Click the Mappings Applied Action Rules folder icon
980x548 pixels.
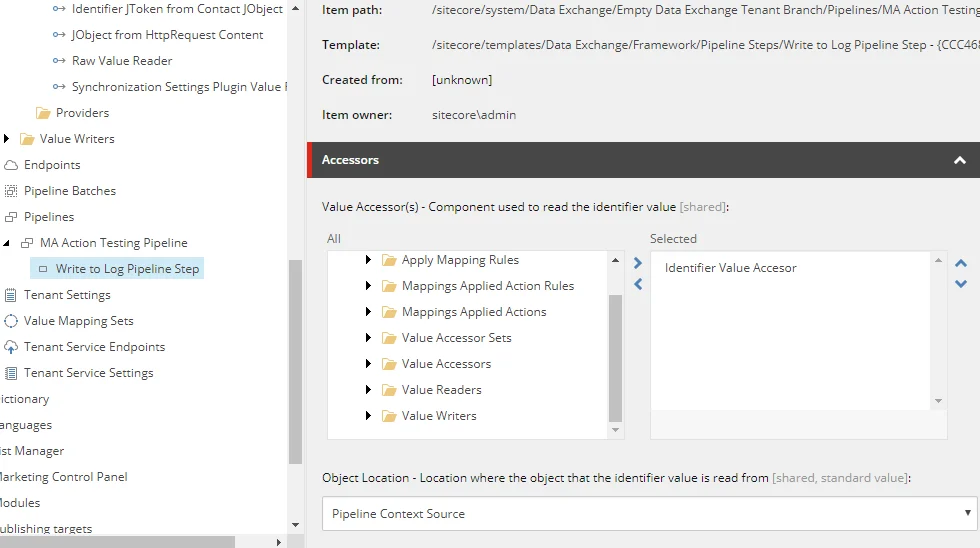click(389, 286)
